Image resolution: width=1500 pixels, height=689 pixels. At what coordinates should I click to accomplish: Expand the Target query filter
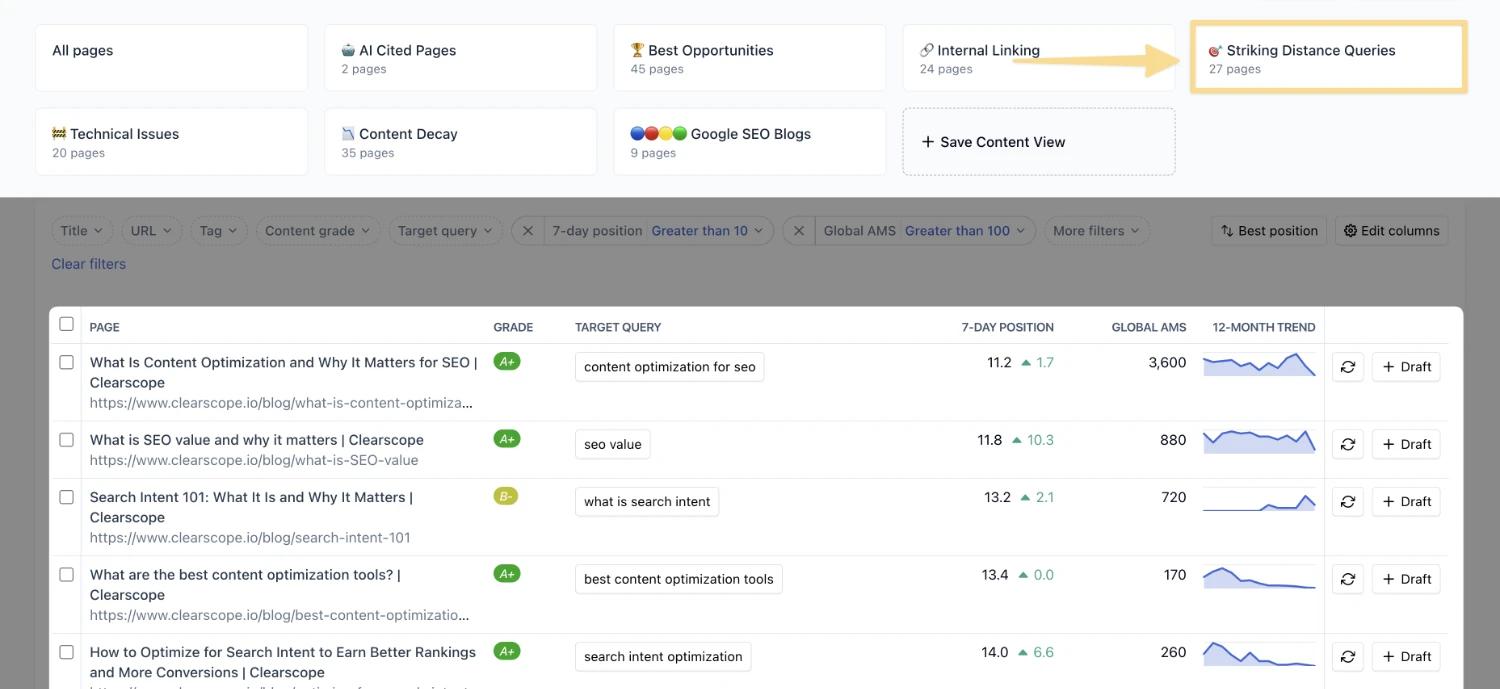(445, 231)
